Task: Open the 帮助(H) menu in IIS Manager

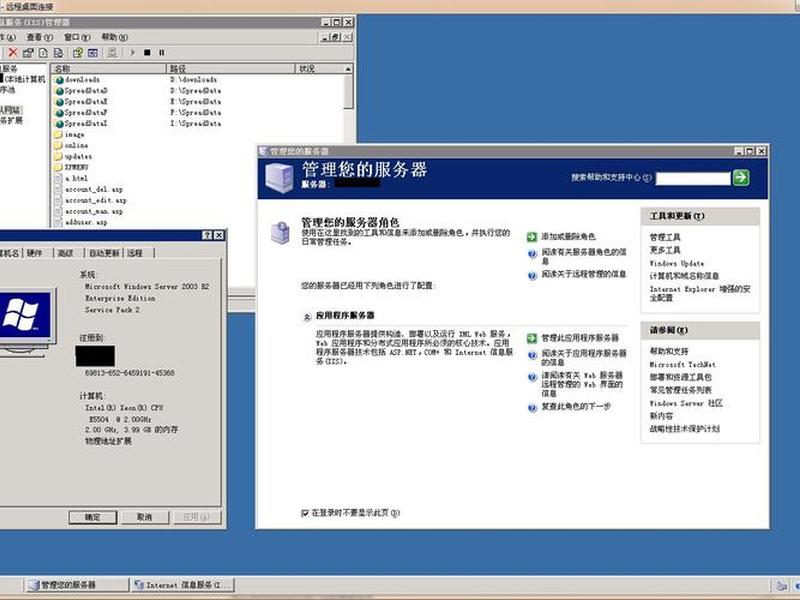Action: tap(114, 37)
